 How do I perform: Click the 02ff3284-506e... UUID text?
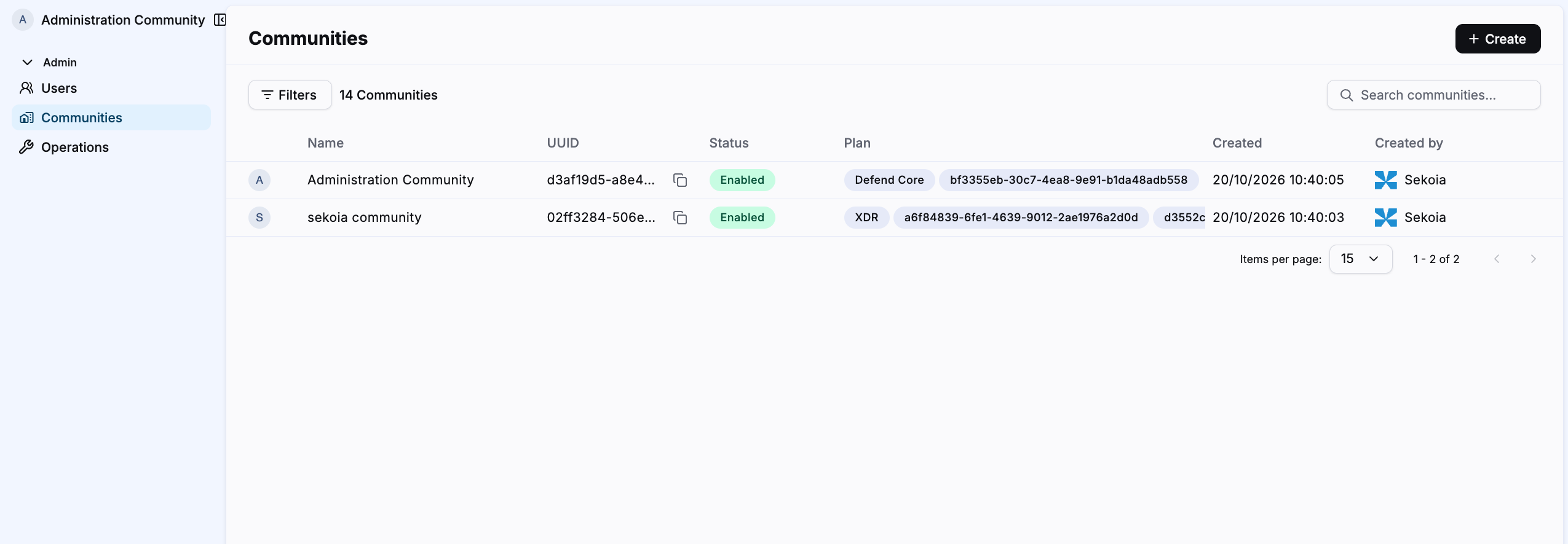point(601,218)
